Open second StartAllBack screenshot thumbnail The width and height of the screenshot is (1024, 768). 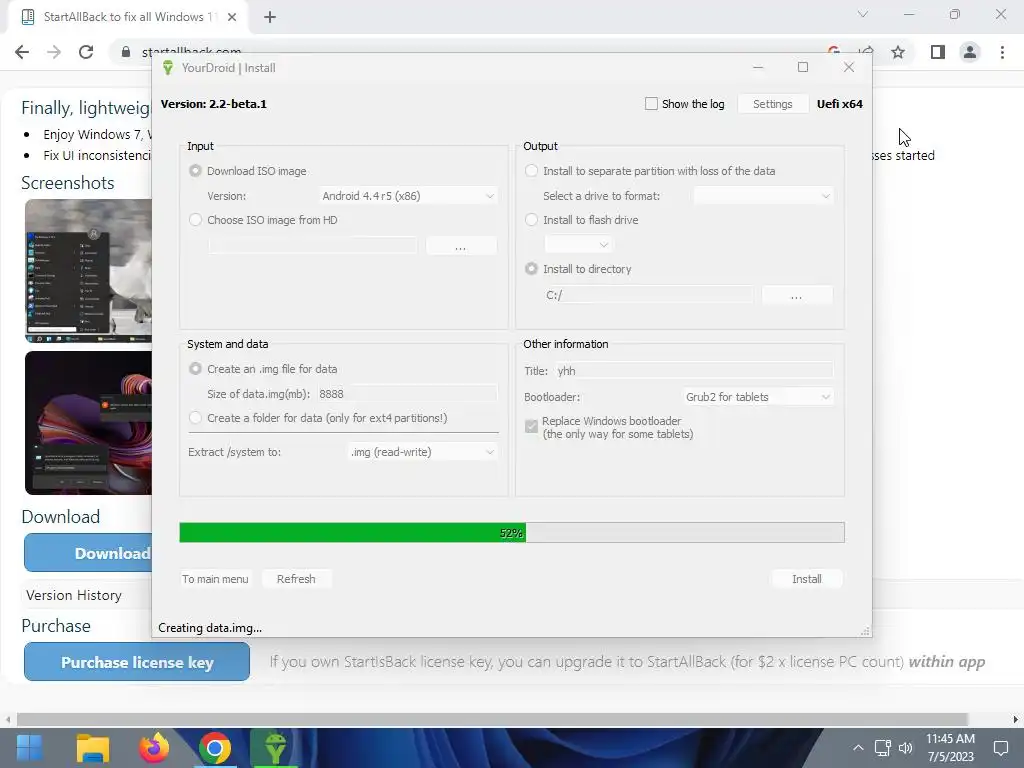[x=89, y=423]
